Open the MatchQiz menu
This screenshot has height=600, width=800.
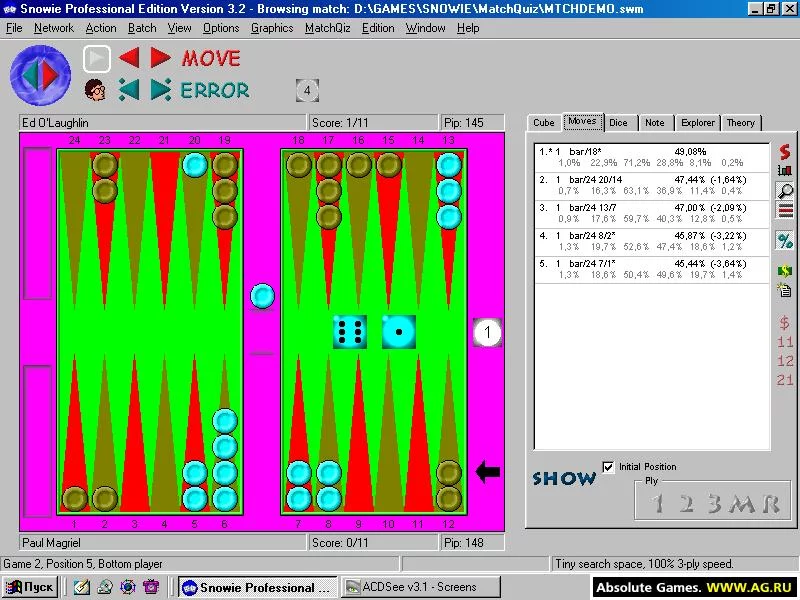pyautogui.click(x=328, y=28)
